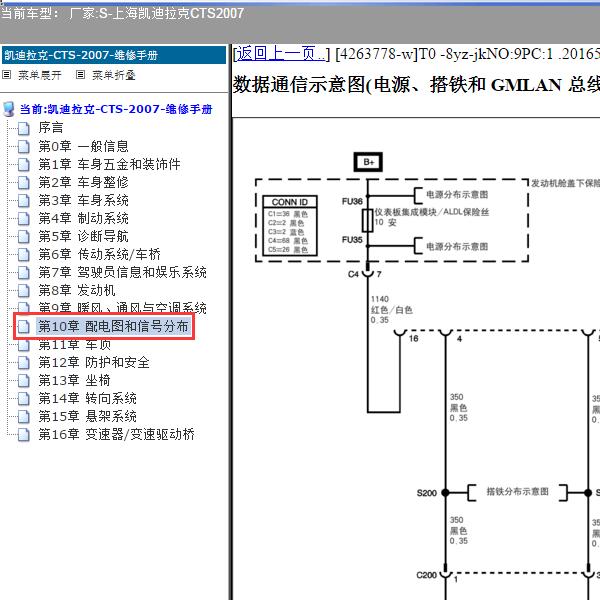This screenshot has width=600, height=600.
Task: Open 第9章 暖风、通风与空调系统
Action: [x=122, y=307]
